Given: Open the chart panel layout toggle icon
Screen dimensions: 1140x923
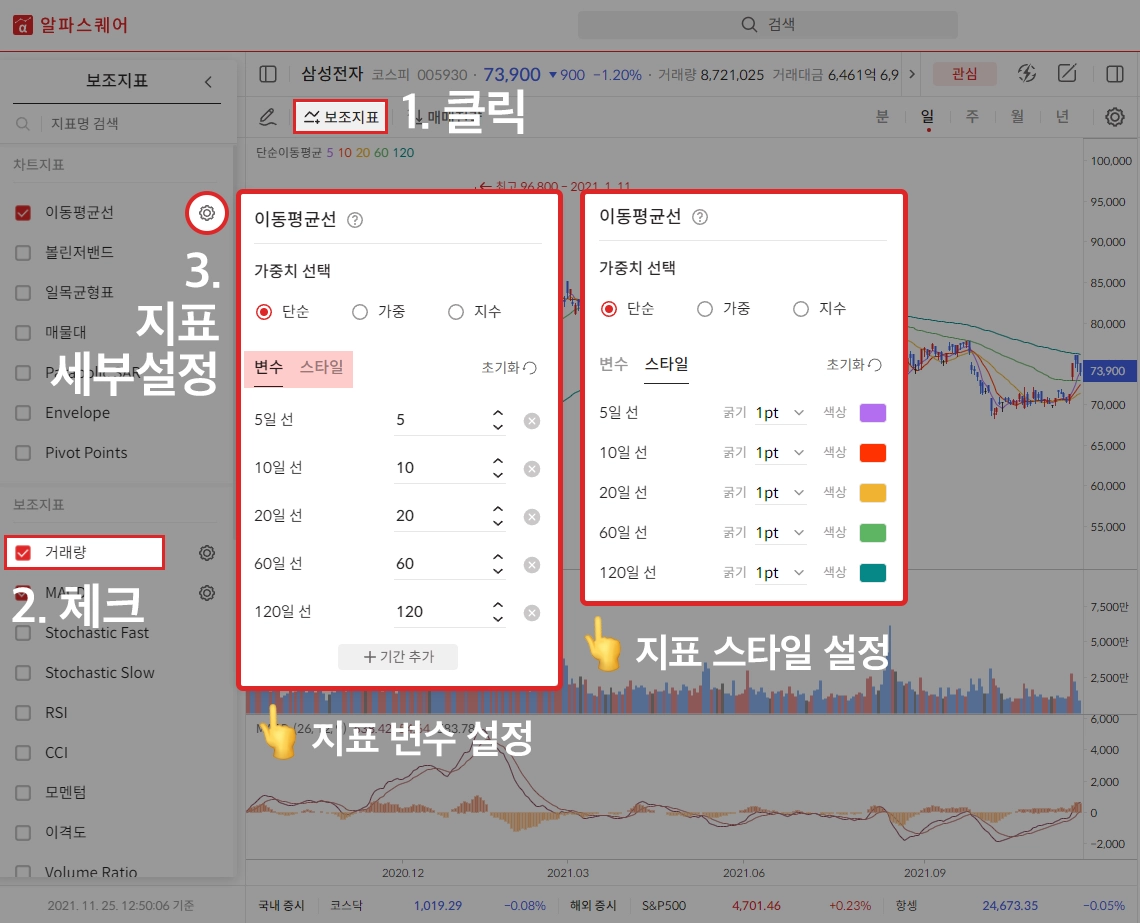Looking at the screenshot, I should [268, 74].
